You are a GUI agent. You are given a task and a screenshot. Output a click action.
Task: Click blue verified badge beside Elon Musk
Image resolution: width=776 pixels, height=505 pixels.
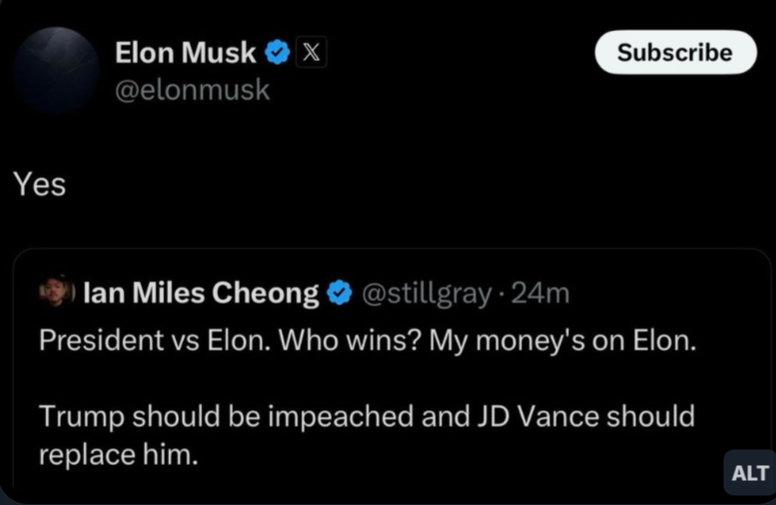pyautogui.click(x=277, y=52)
